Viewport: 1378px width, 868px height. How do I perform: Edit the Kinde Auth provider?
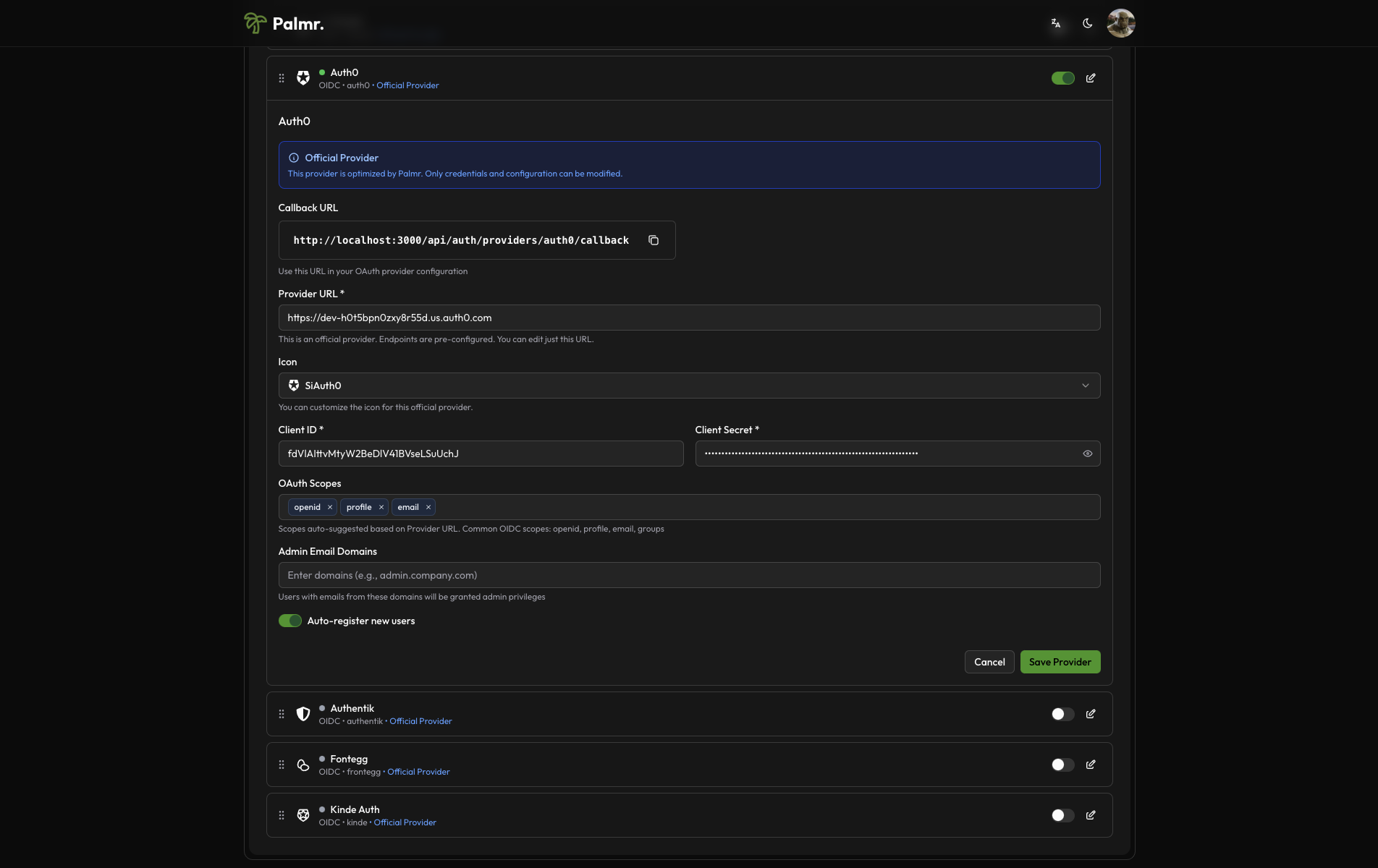[1091, 815]
